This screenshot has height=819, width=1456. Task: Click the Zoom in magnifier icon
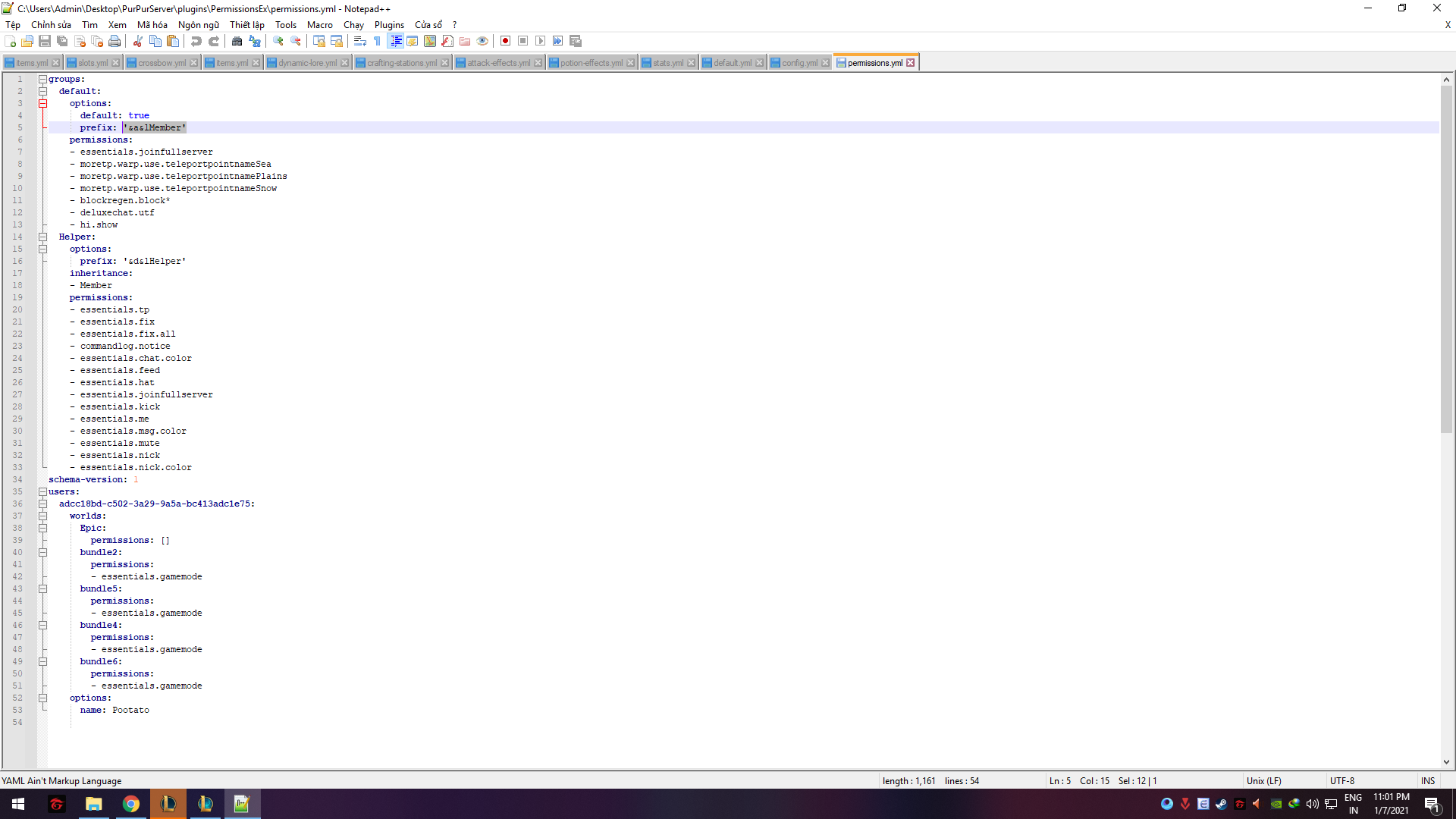[278, 41]
